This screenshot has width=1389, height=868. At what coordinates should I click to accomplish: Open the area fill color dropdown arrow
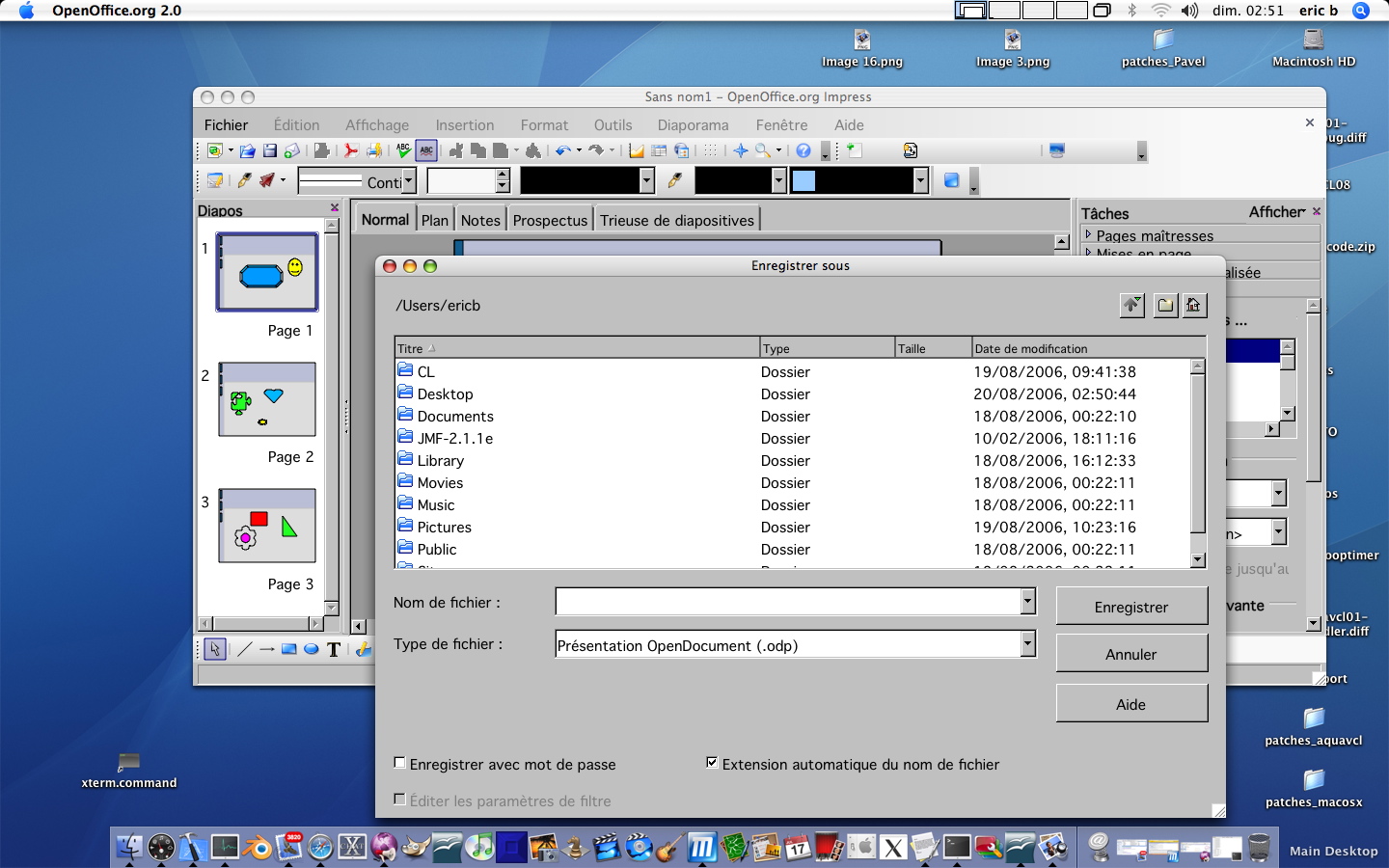921,180
